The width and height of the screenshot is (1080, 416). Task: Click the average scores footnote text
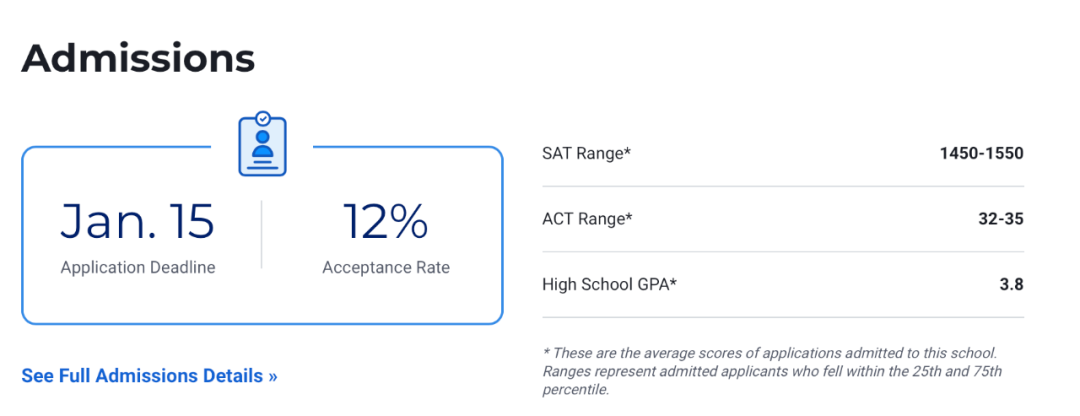tap(770, 353)
